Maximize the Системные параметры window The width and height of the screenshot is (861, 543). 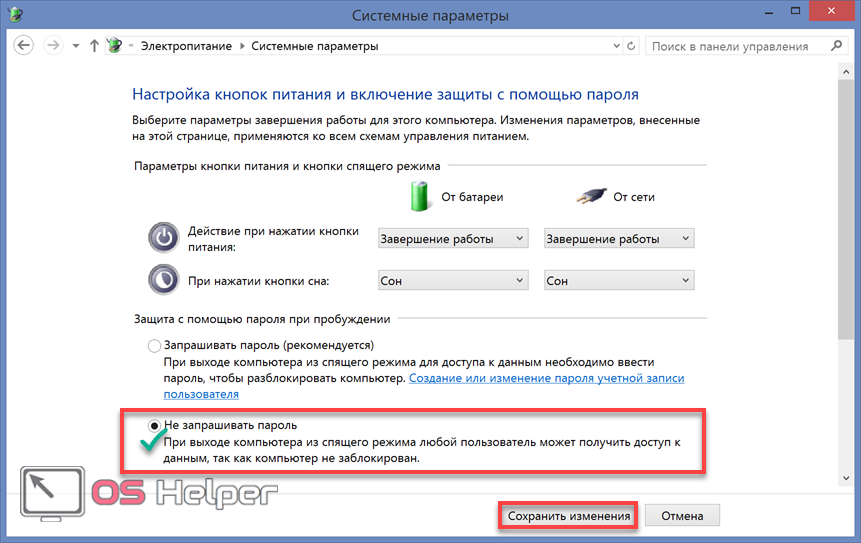[x=795, y=11]
